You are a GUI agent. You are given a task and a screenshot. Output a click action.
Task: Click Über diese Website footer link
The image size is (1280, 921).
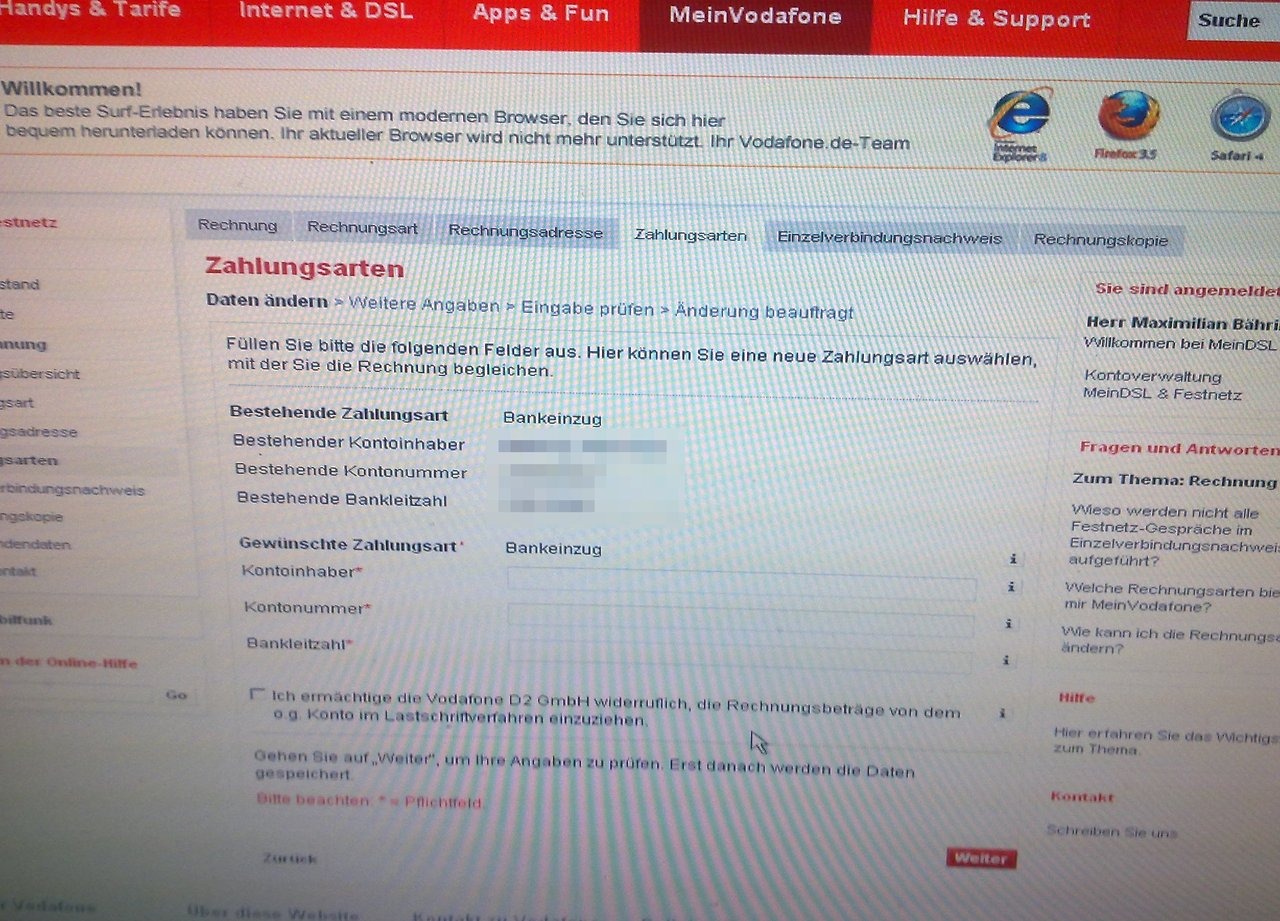(x=272, y=914)
